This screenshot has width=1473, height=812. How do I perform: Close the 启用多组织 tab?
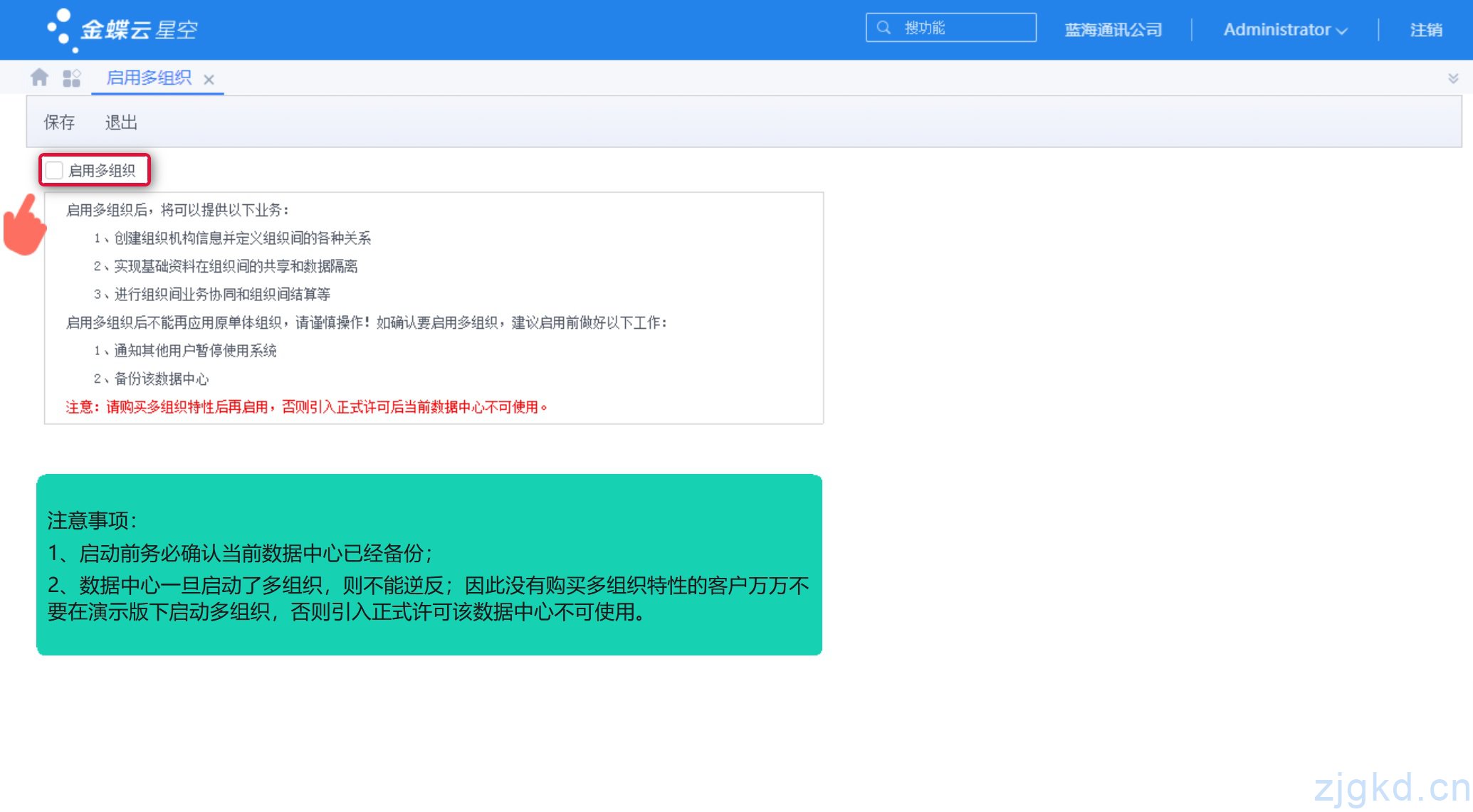click(209, 80)
